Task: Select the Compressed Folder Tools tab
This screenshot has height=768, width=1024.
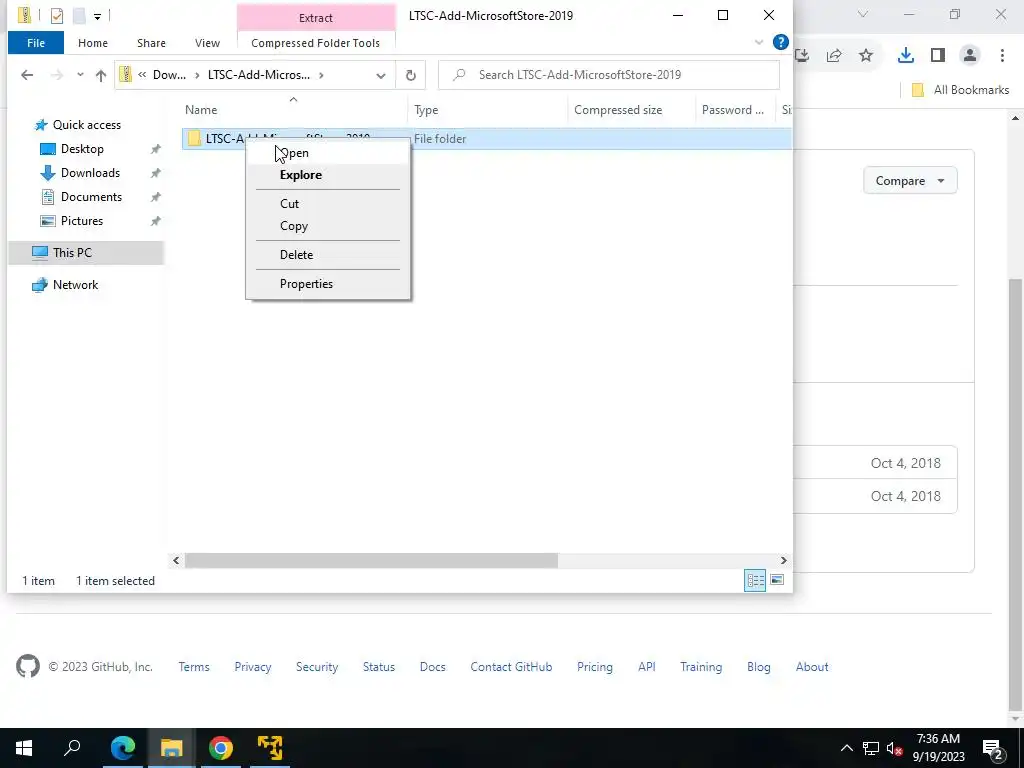Action: pos(315,43)
